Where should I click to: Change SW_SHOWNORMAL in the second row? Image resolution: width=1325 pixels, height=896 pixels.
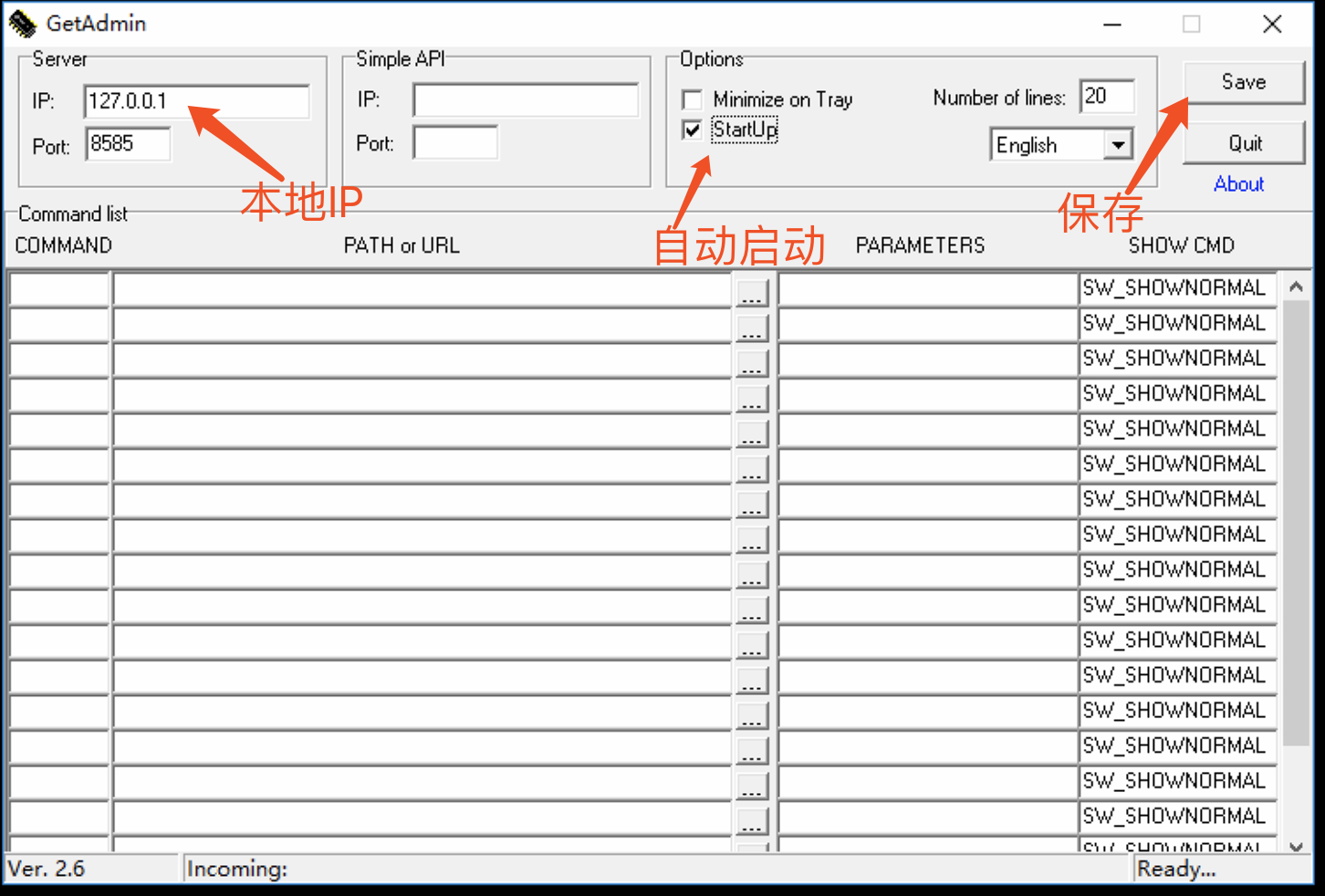coord(1175,324)
